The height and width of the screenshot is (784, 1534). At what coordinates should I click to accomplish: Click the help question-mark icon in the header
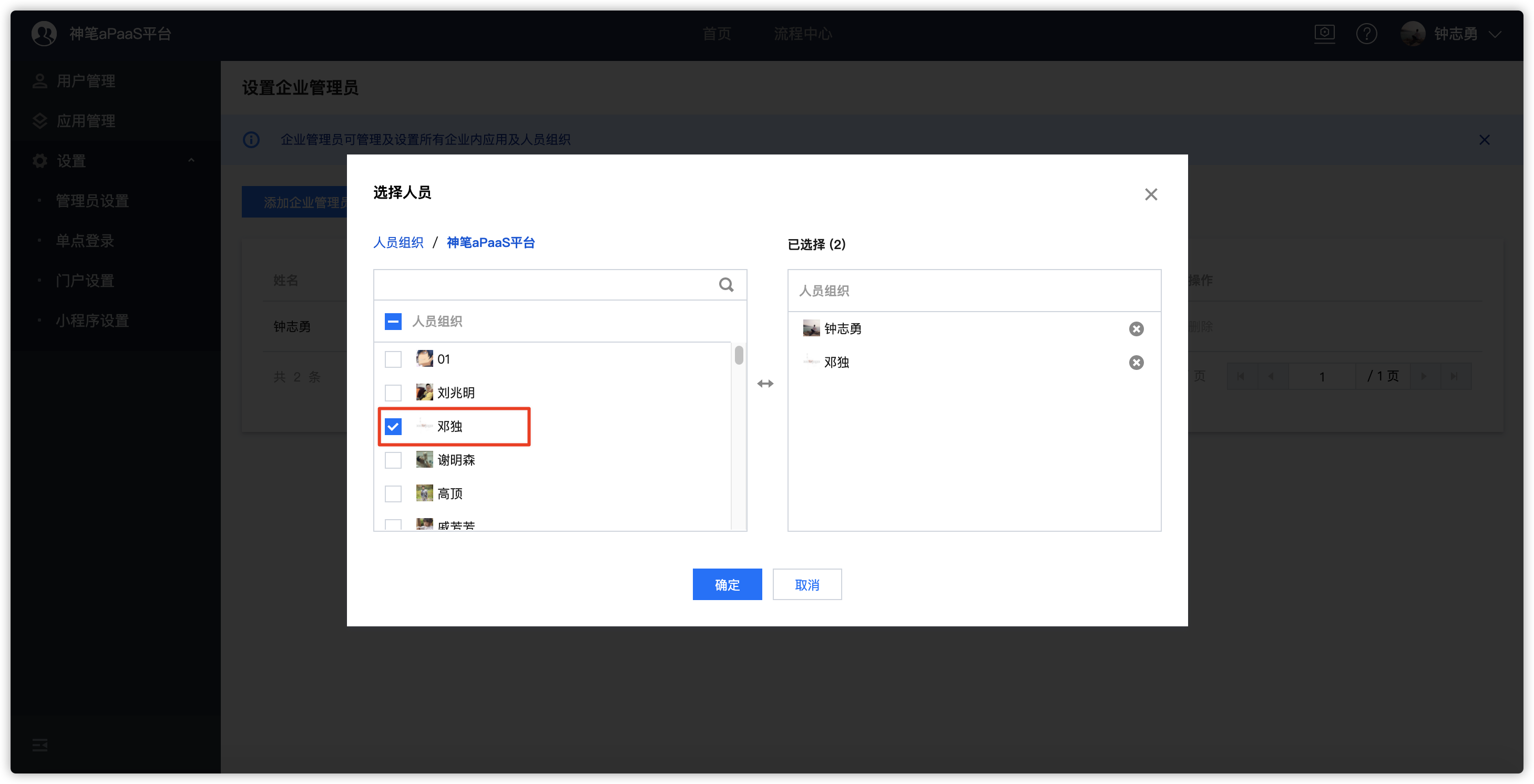pyautogui.click(x=1366, y=34)
